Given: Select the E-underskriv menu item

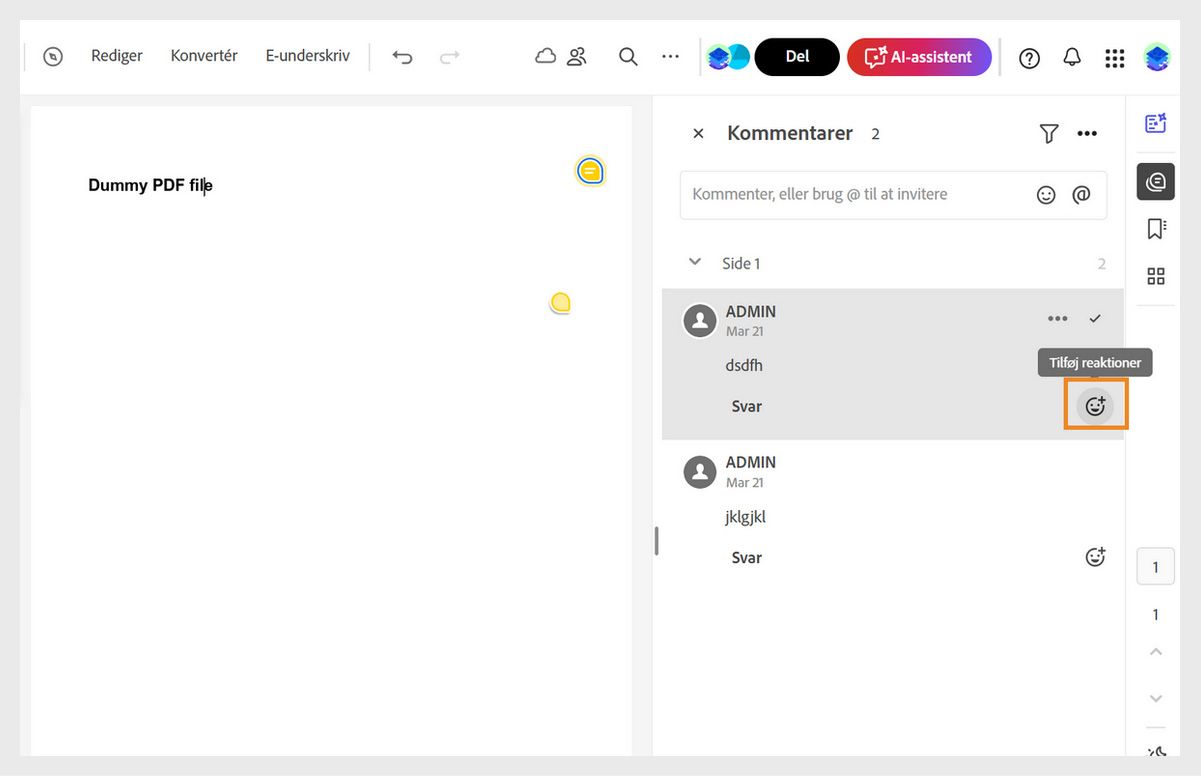Looking at the screenshot, I should pos(306,55).
